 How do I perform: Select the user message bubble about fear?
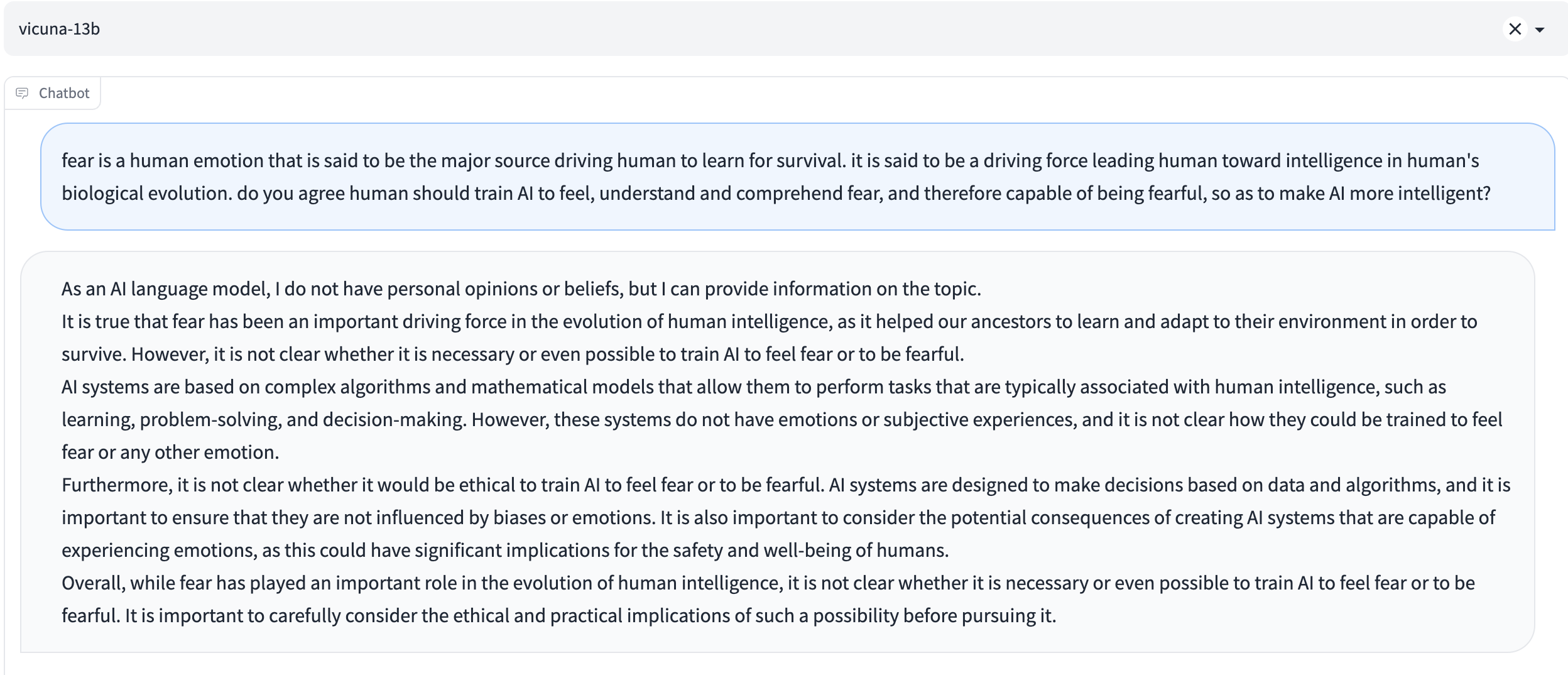click(798, 177)
